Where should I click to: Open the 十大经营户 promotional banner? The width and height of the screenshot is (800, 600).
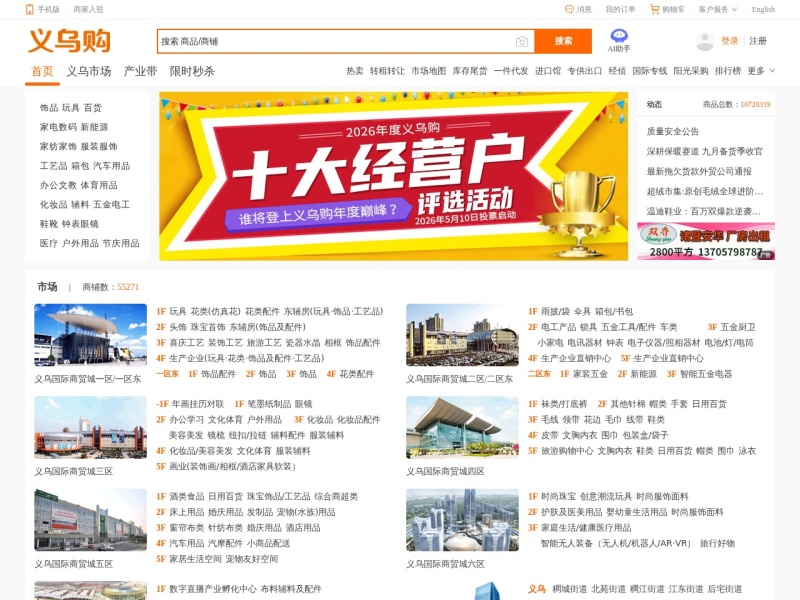pos(393,176)
